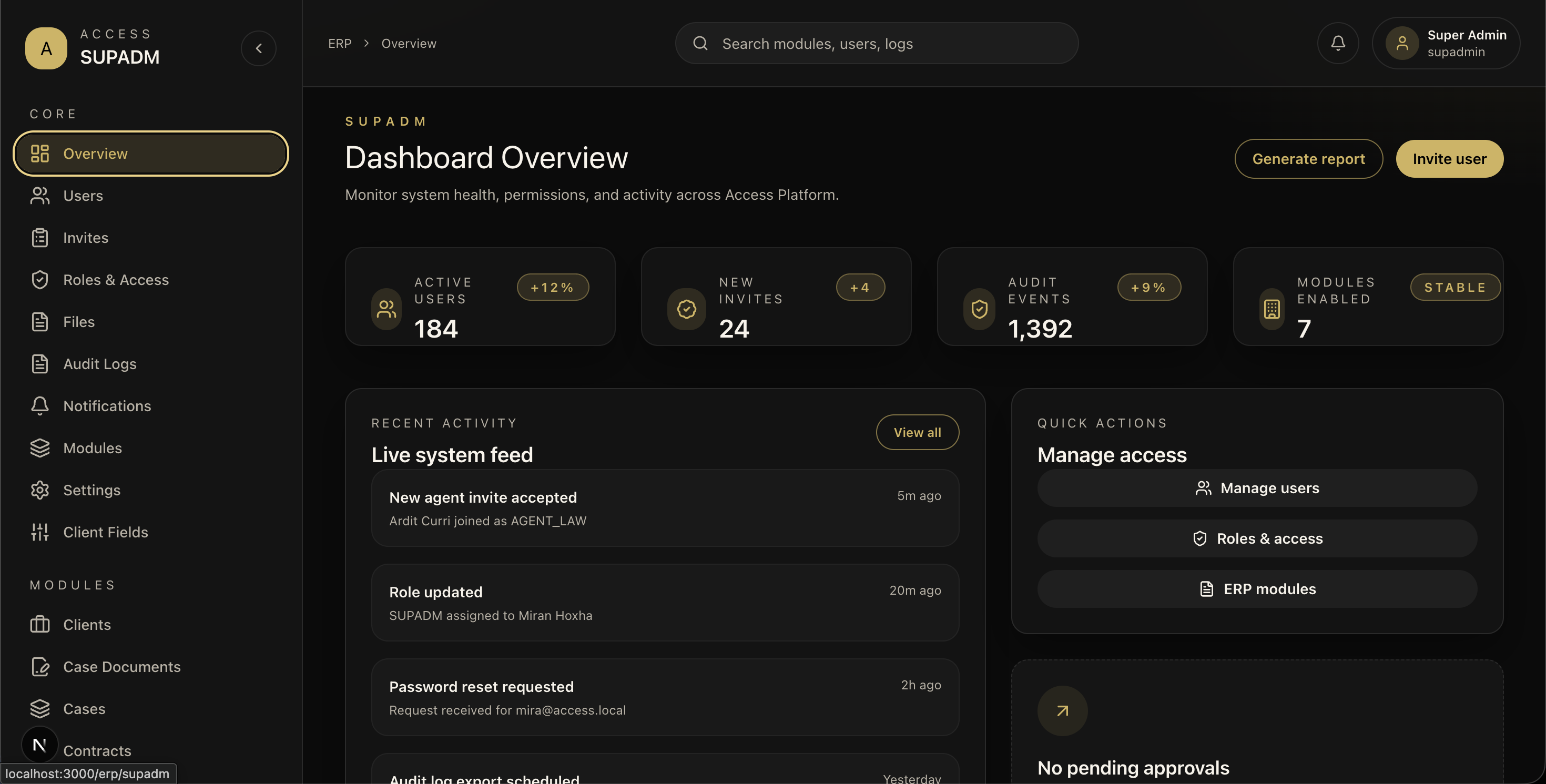The image size is (1546, 784).
Task: Open the Super Admin profile menu
Action: [x=1446, y=43]
